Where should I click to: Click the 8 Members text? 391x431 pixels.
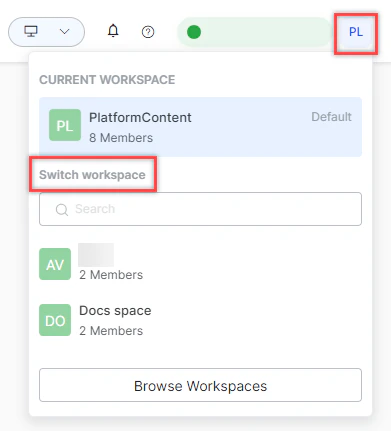(121, 138)
